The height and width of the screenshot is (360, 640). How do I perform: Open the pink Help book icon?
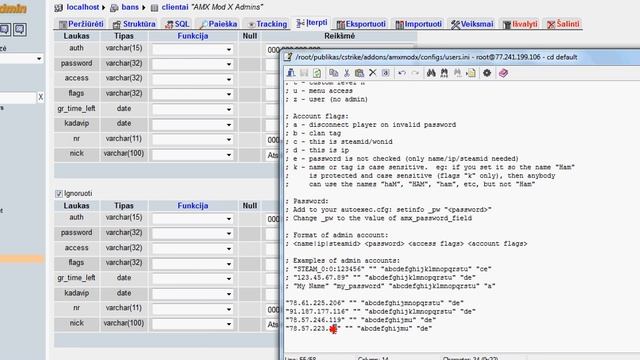coord(503,73)
